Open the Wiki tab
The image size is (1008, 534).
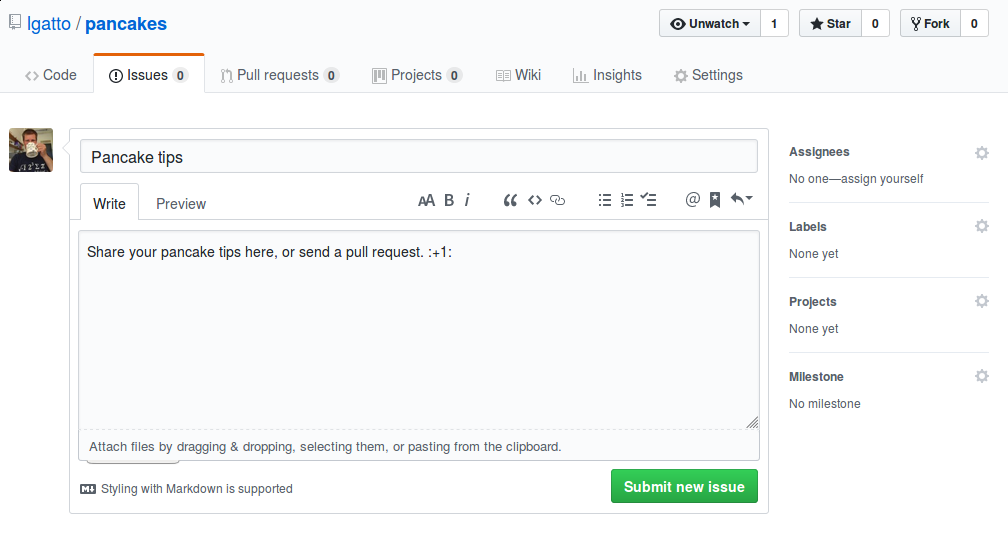(x=518, y=75)
